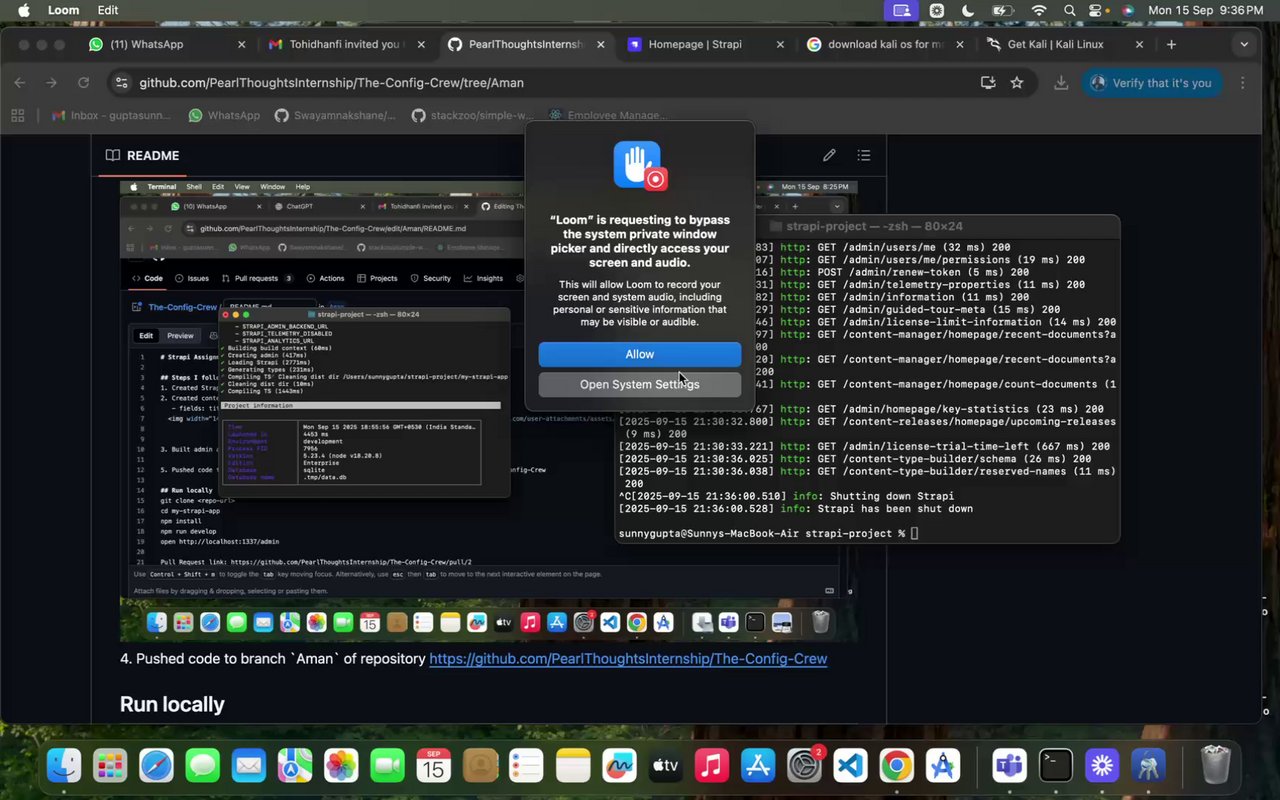1280x800 pixels.
Task: Open Photos from the Dock
Action: click(x=341, y=766)
